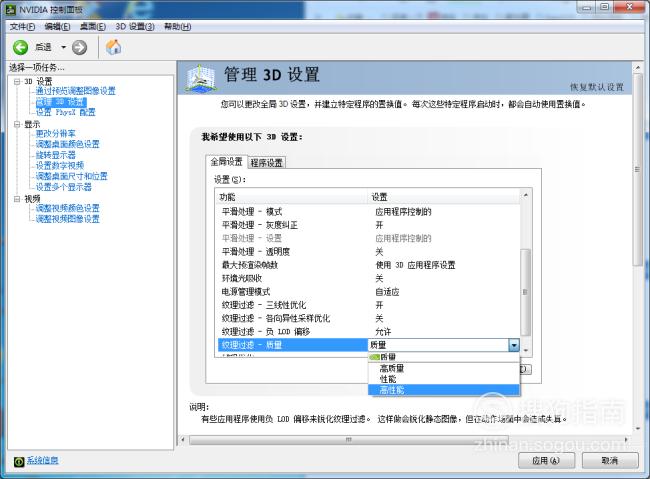650x479 pixels.
Task: Click the Forward arrow icon
Action: [x=79, y=47]
